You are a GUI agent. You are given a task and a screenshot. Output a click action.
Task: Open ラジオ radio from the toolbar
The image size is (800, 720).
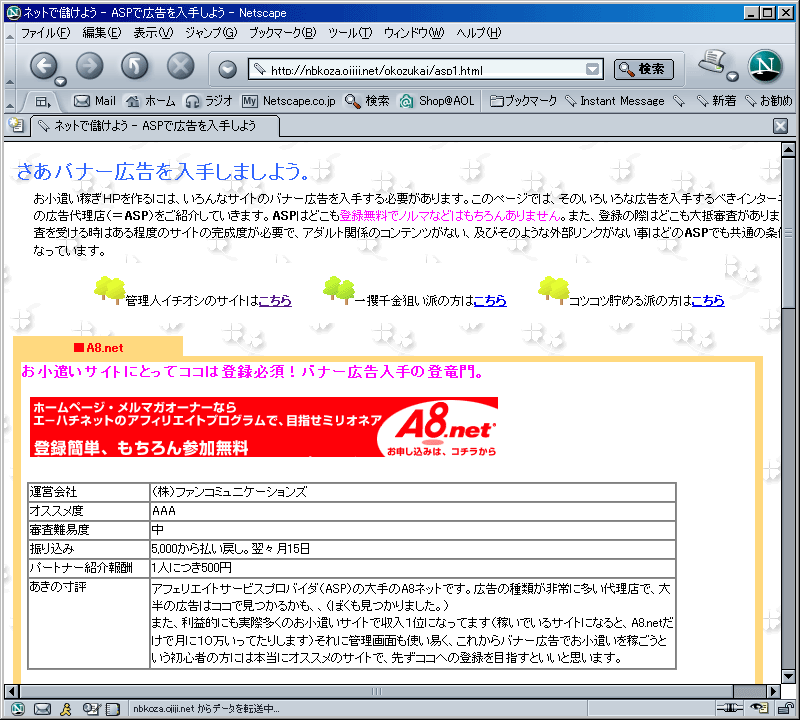209,101
